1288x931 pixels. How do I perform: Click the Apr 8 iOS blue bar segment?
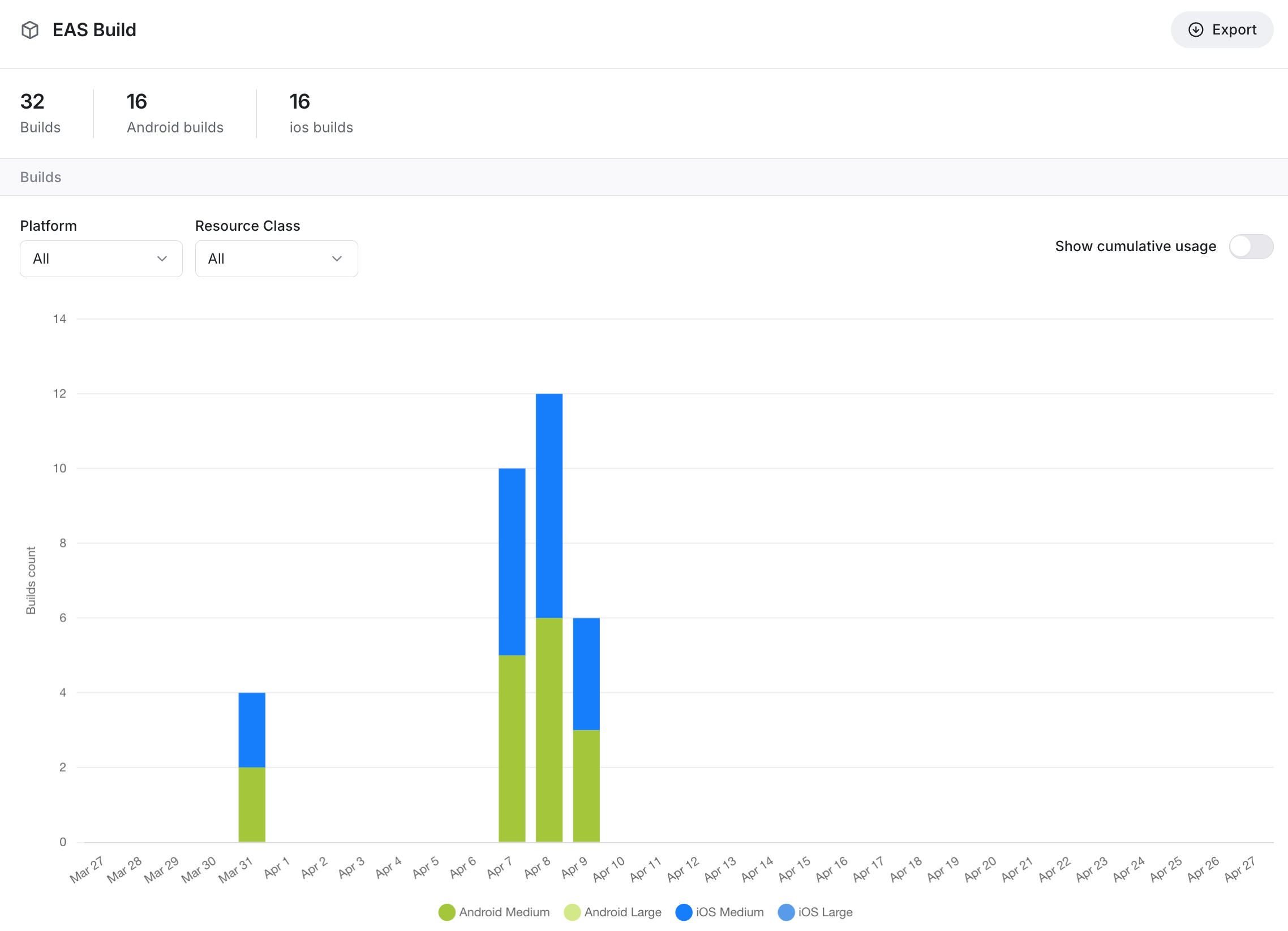point(548,505)
